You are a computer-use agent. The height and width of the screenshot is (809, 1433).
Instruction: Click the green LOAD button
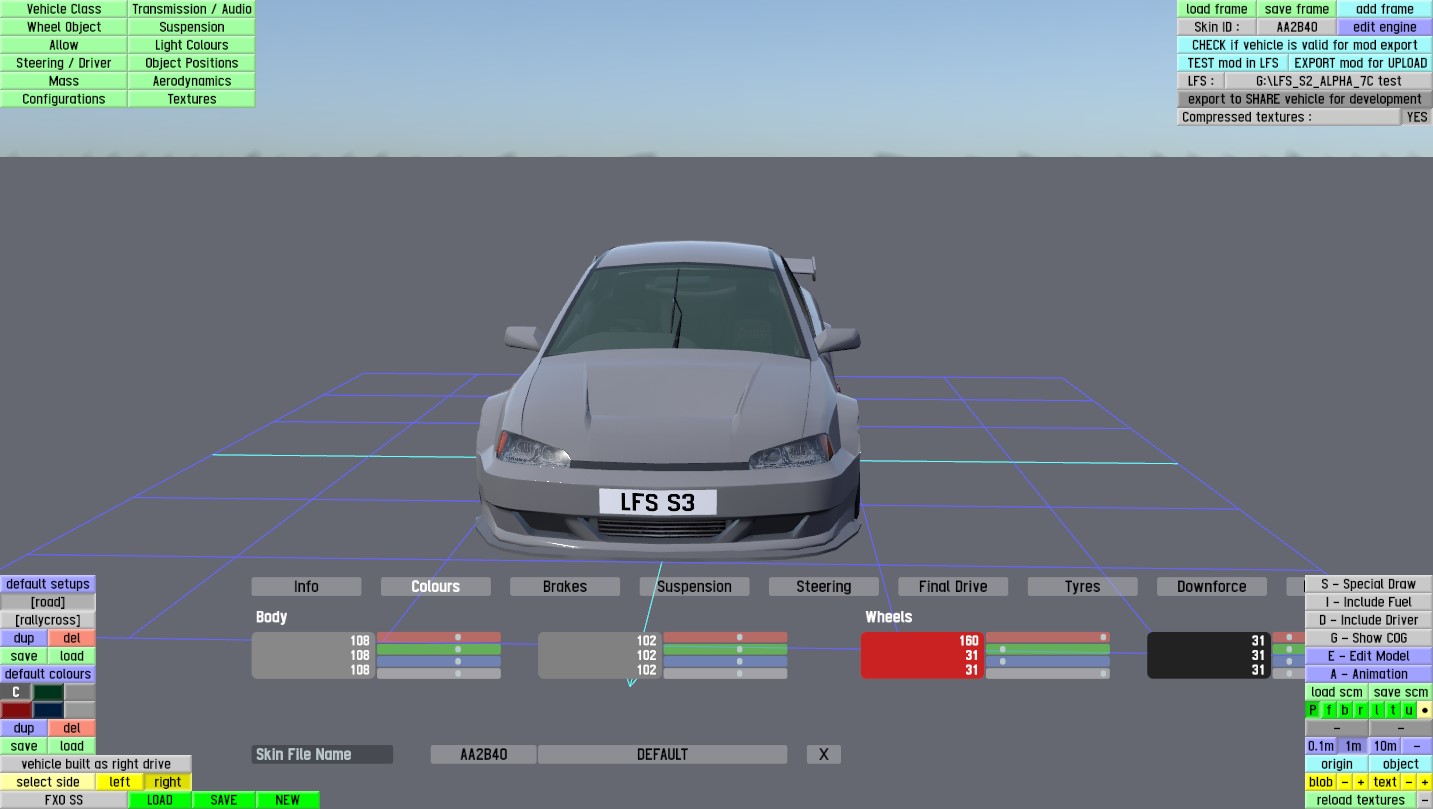point(160,800)
